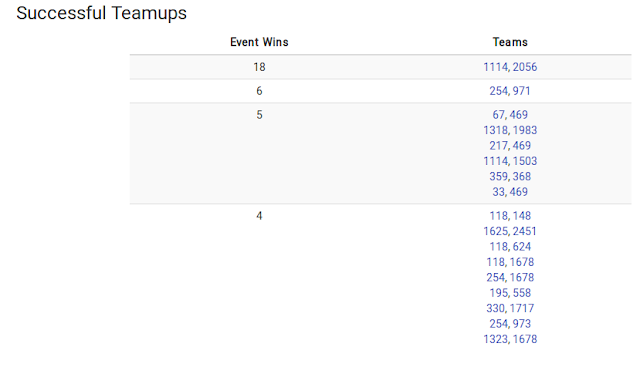
Task: Open team 971 link
Action: pos(522,91)
